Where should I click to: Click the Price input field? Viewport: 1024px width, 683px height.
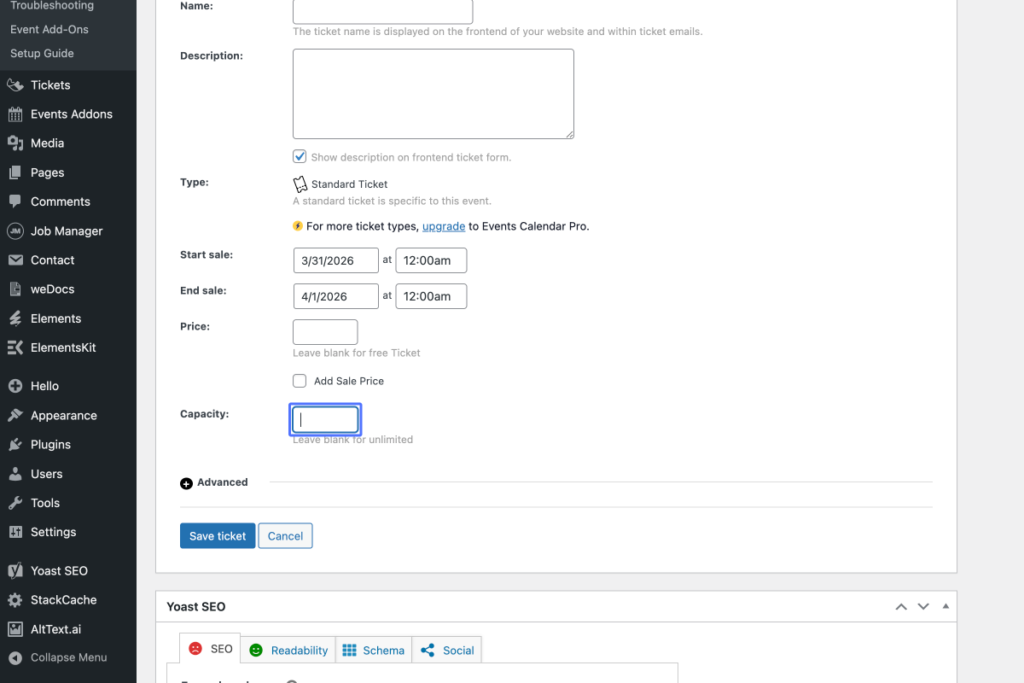[x=325, y=332]
